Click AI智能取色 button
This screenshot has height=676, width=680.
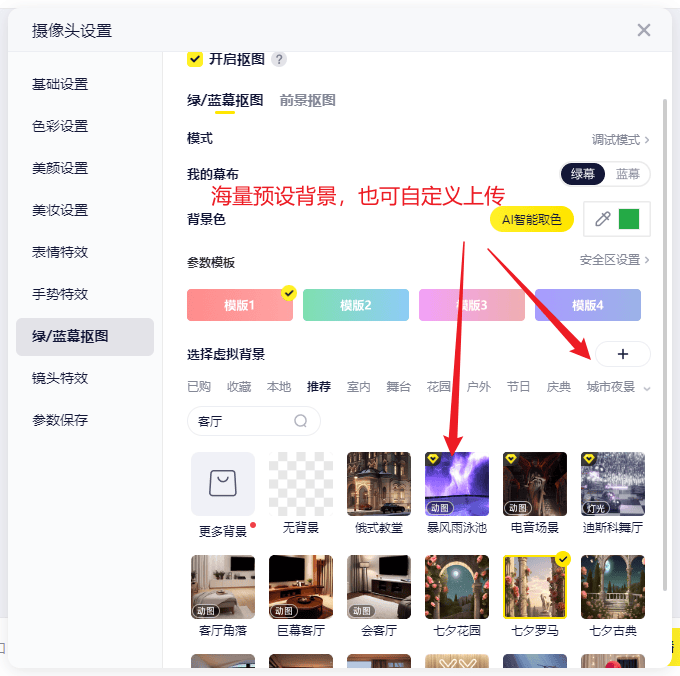point(531,219)
